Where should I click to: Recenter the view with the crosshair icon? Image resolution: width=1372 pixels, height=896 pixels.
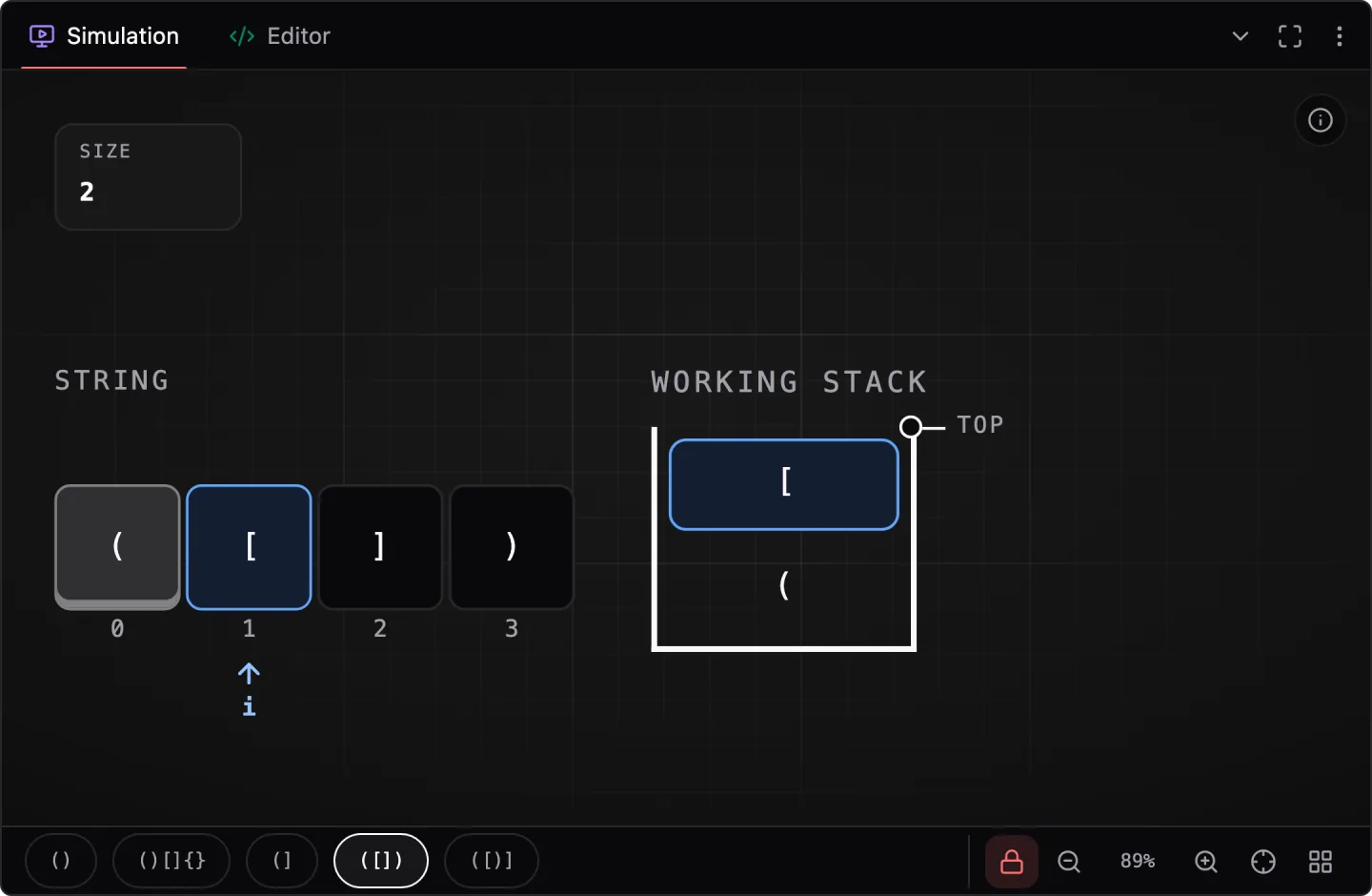[1263, 862]
